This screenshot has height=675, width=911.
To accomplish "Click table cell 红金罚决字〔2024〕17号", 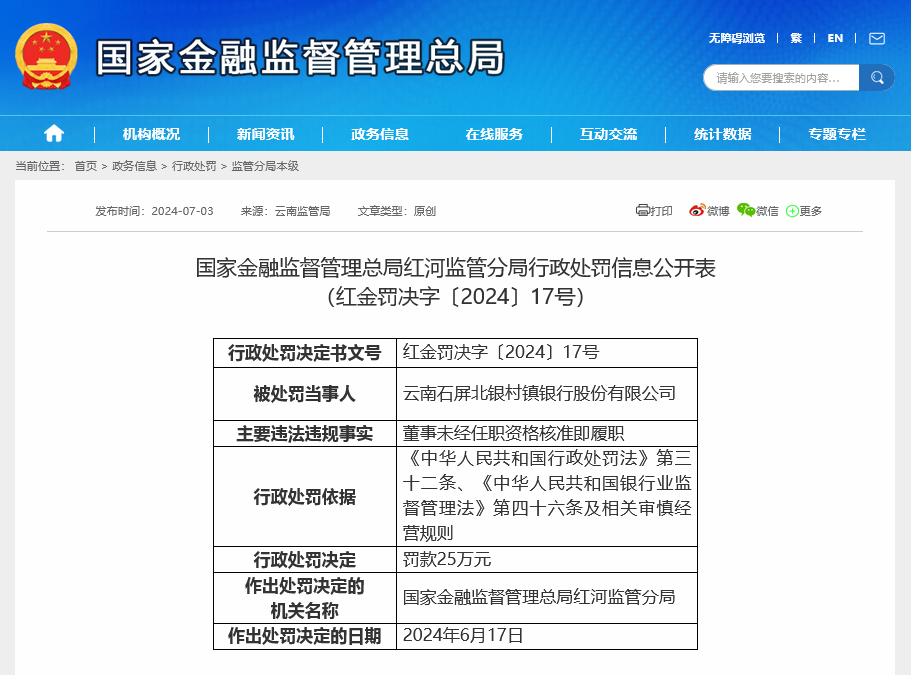I will tap(547, 353).
